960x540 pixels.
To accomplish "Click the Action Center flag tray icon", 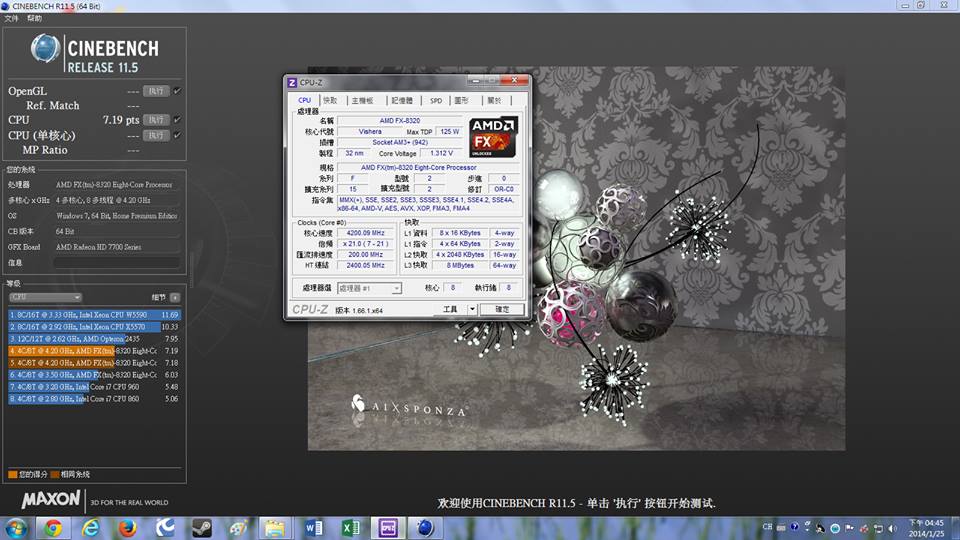I will (850, 528).
